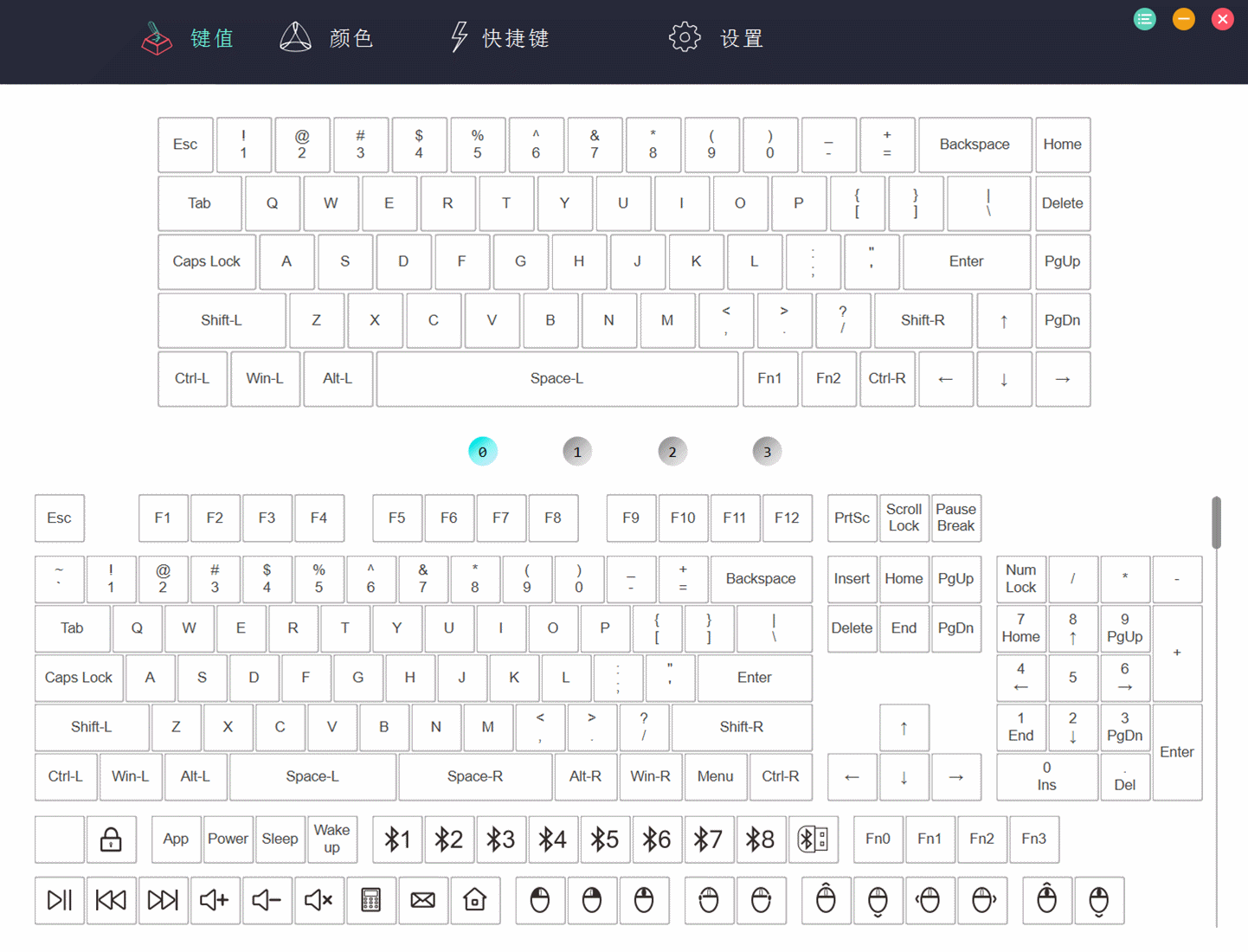Open the 键值 key mapping tab
Screen dimensions: 1248x952
pyautogui.click(x=188, y=38)
